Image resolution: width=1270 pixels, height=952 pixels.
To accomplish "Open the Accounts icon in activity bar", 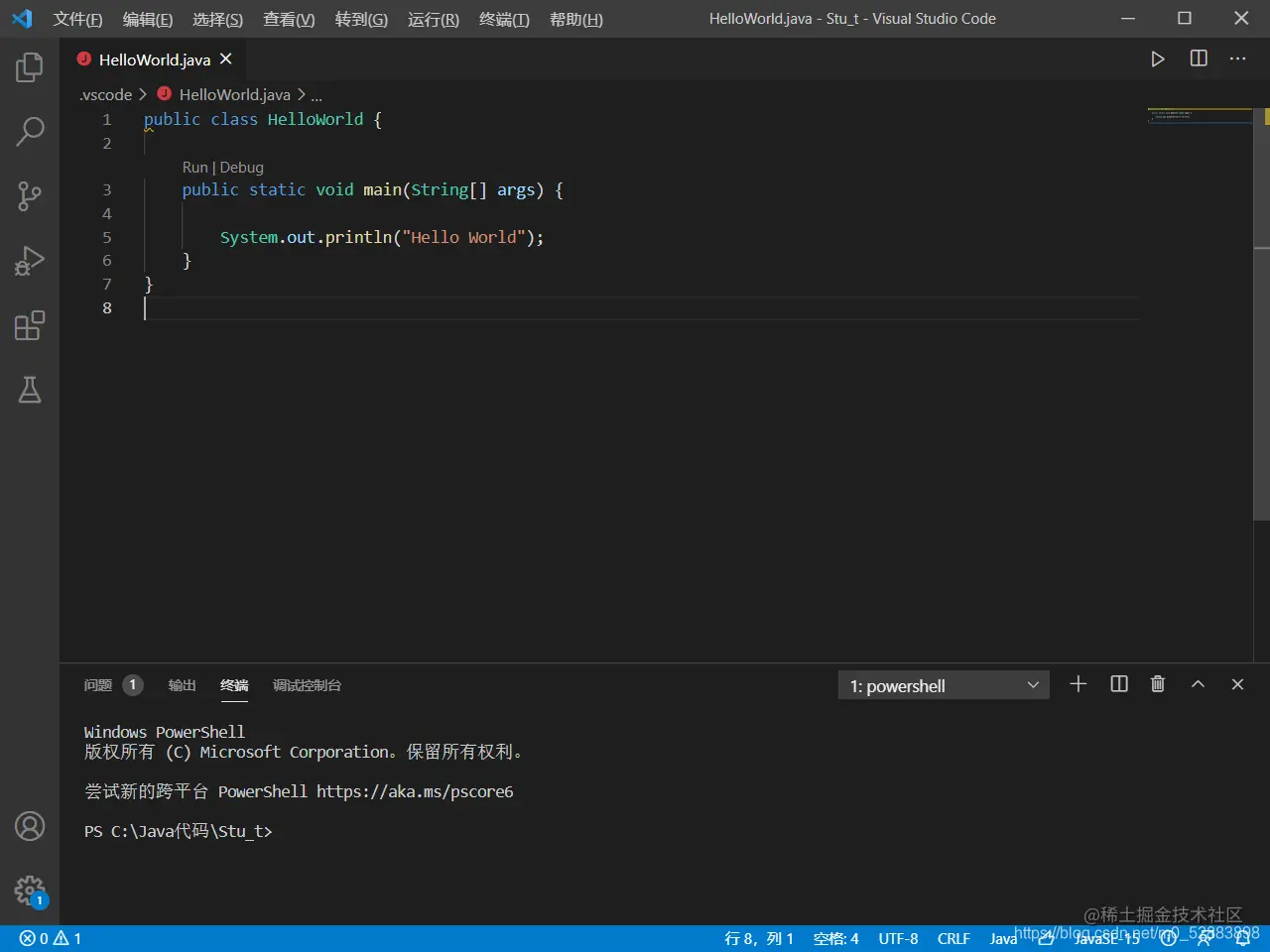I will (30, 826).
